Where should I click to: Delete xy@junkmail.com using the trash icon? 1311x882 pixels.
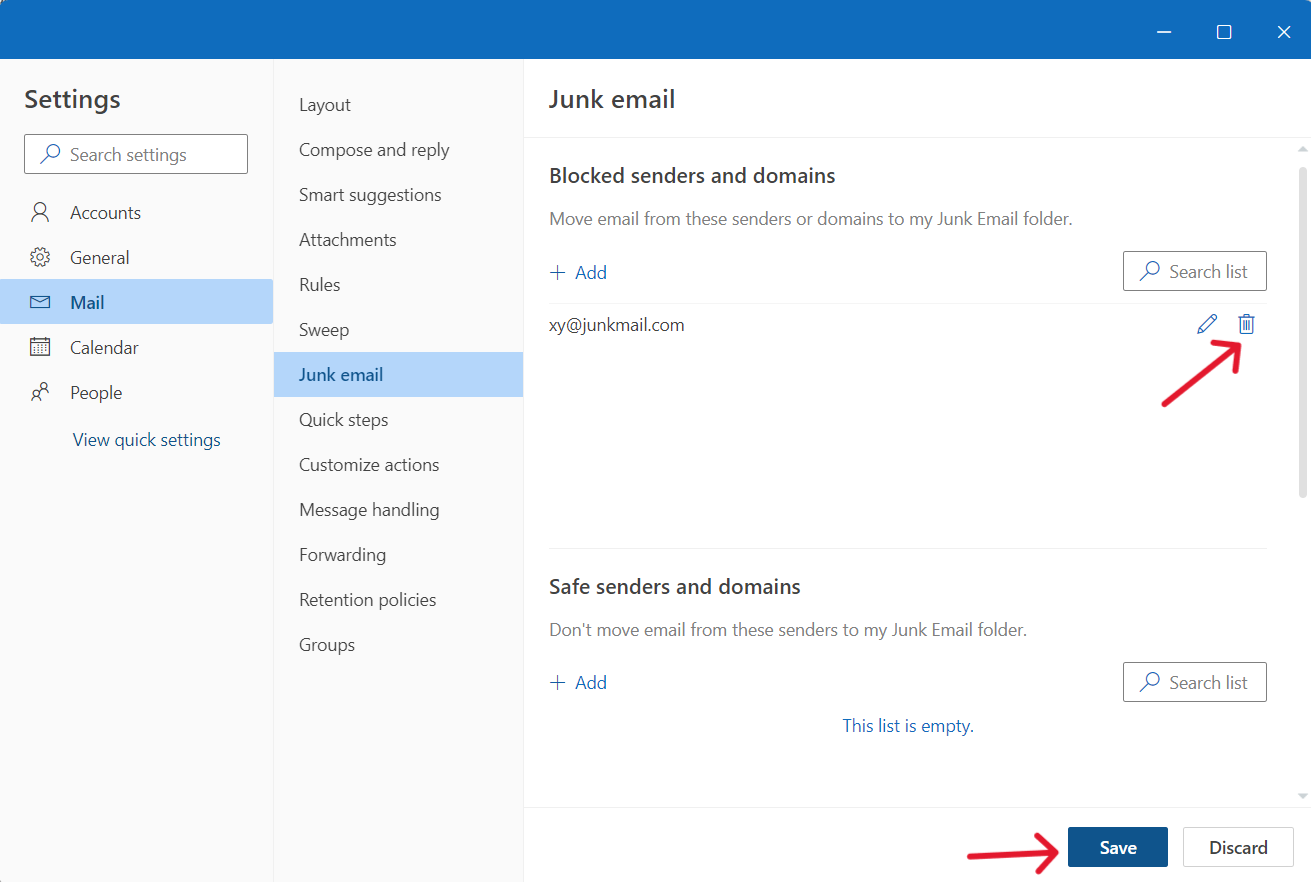tap(1246, 324)
